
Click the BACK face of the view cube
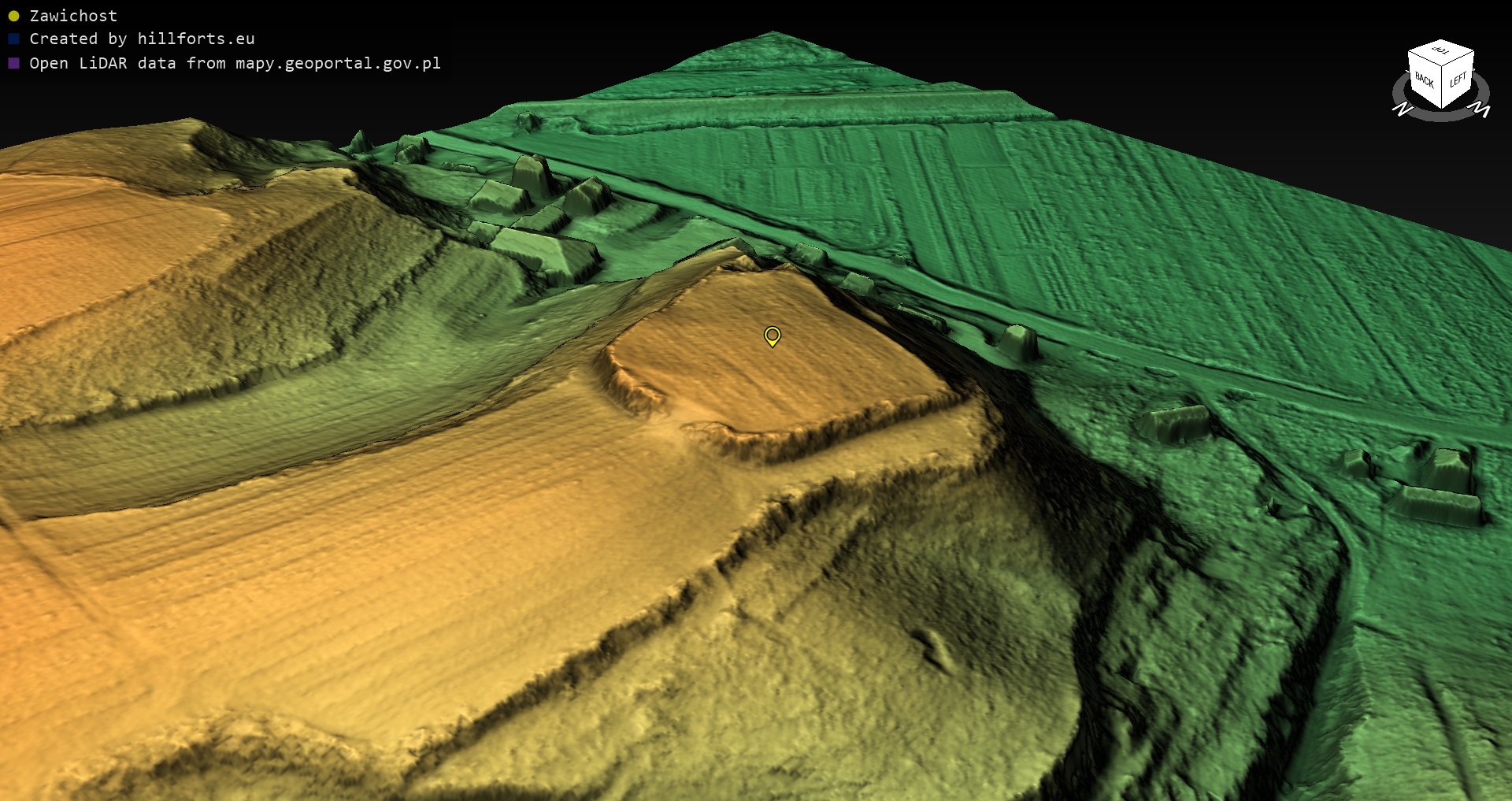(1424, 80)
